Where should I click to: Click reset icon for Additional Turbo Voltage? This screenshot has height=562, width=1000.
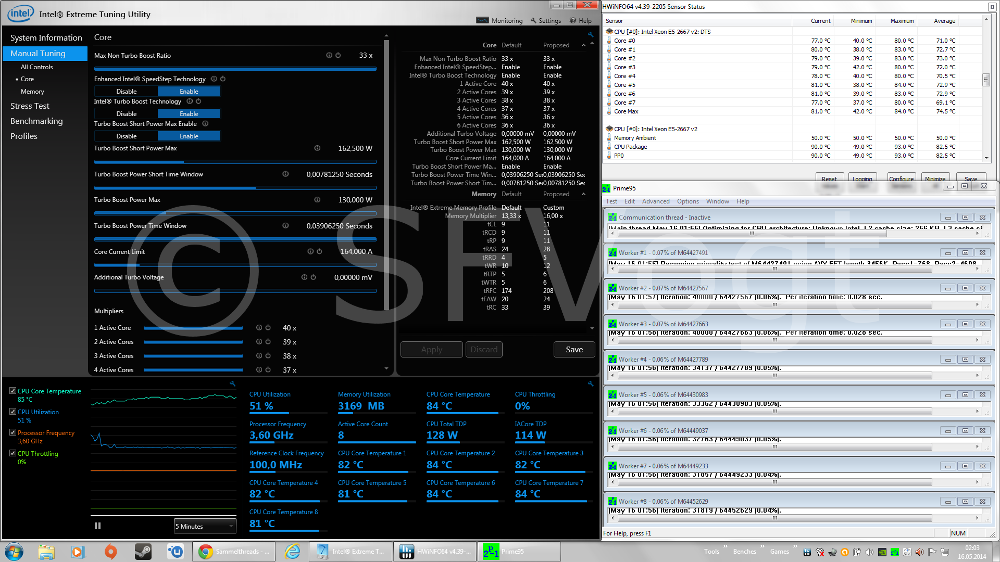313,277
